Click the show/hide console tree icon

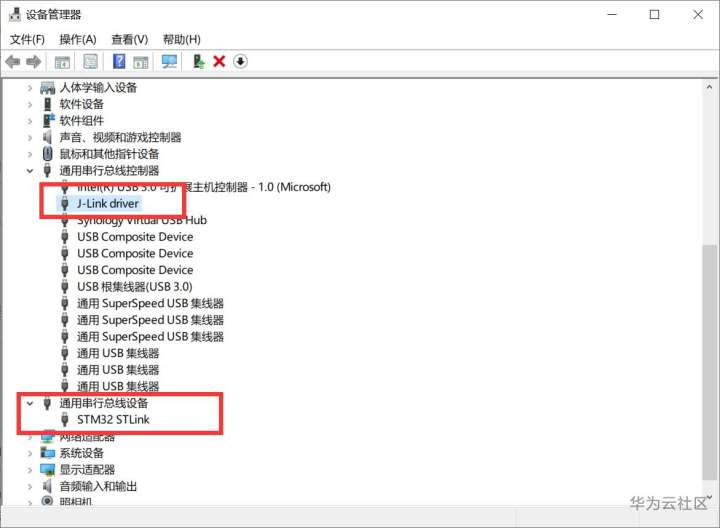[62, 62]
